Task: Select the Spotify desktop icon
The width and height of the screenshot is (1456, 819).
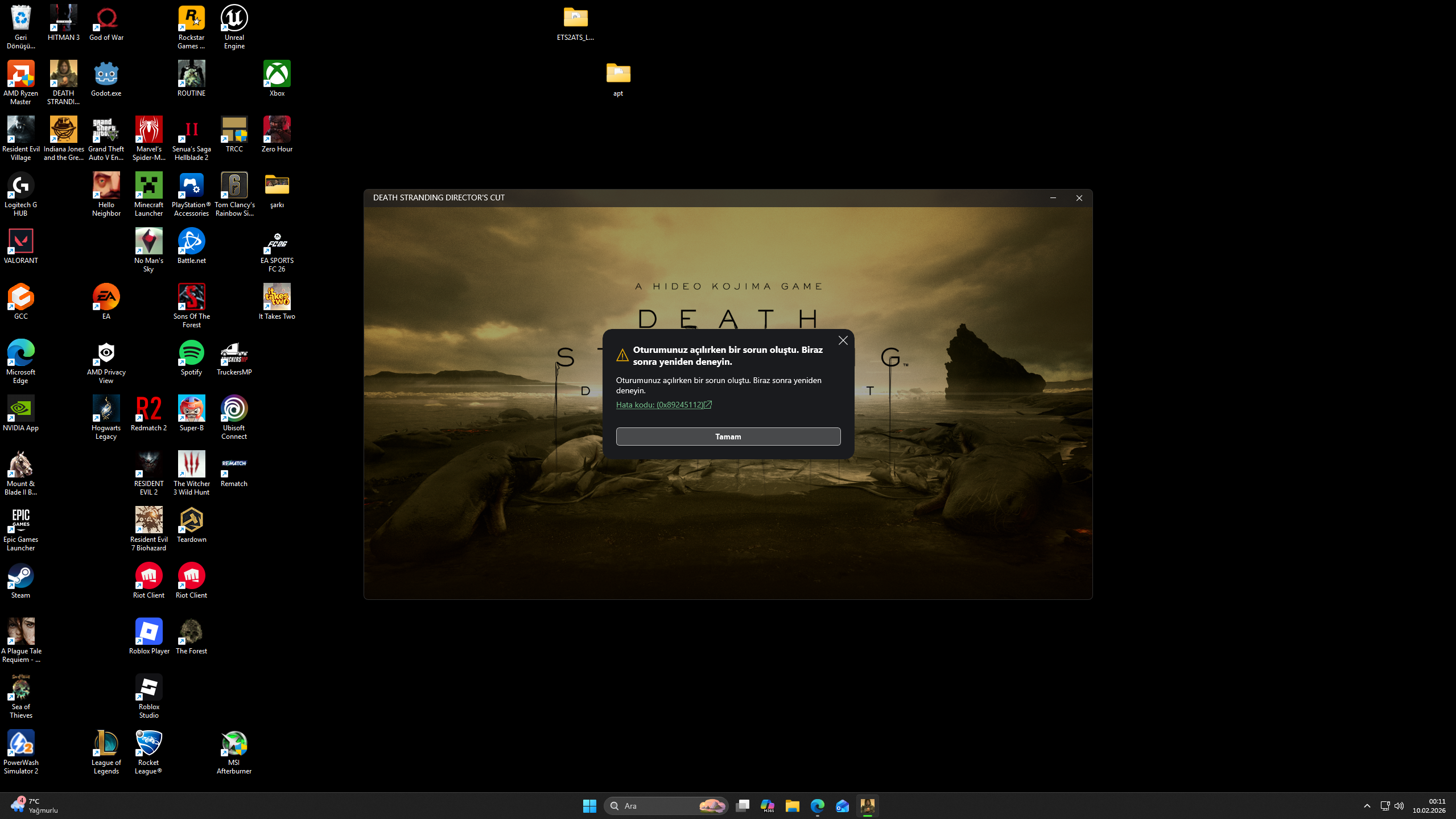Action: pyautogui.click(x=192, y=358)
